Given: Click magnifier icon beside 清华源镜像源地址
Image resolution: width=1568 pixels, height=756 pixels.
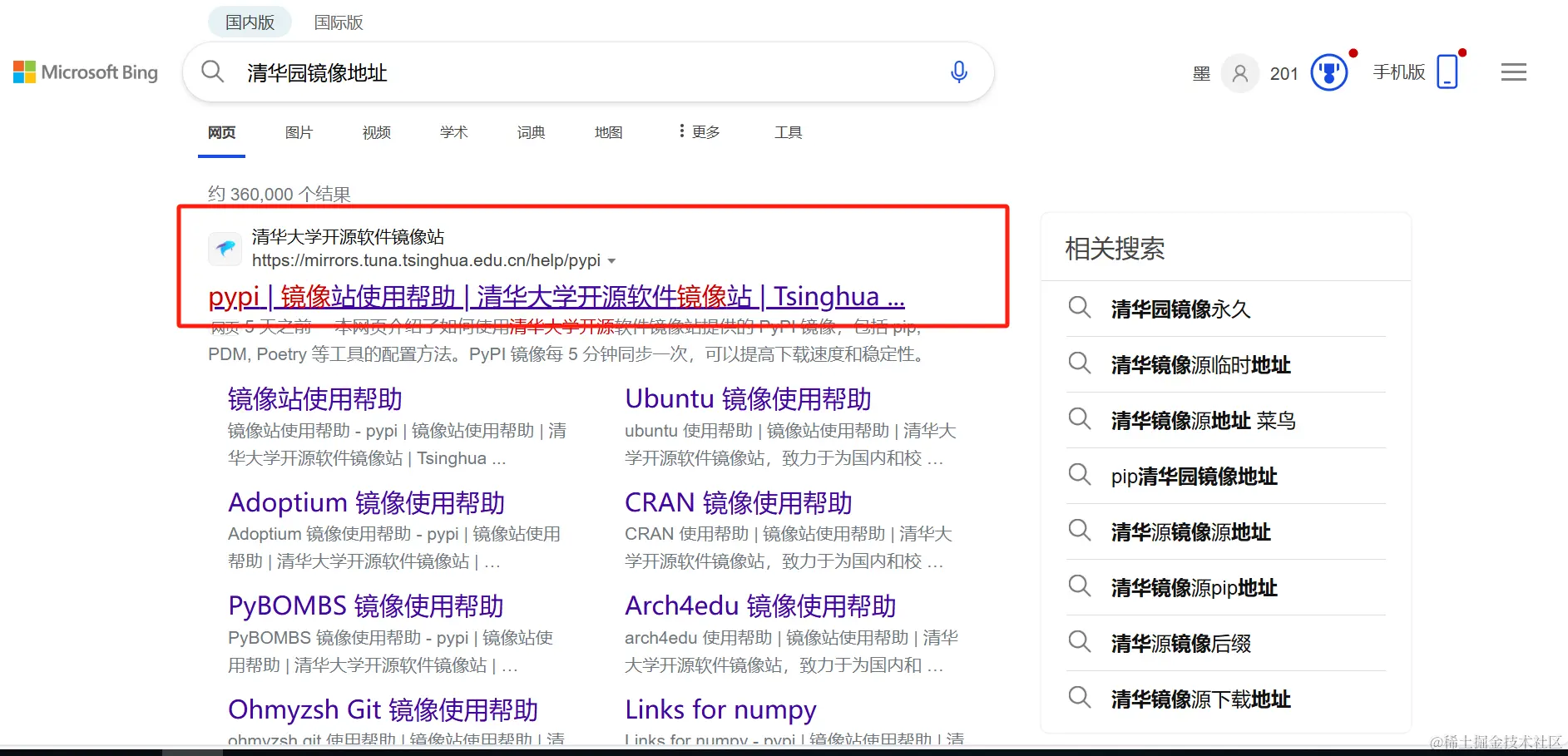Looking at the screenshot, I should tap(1080, 531).
